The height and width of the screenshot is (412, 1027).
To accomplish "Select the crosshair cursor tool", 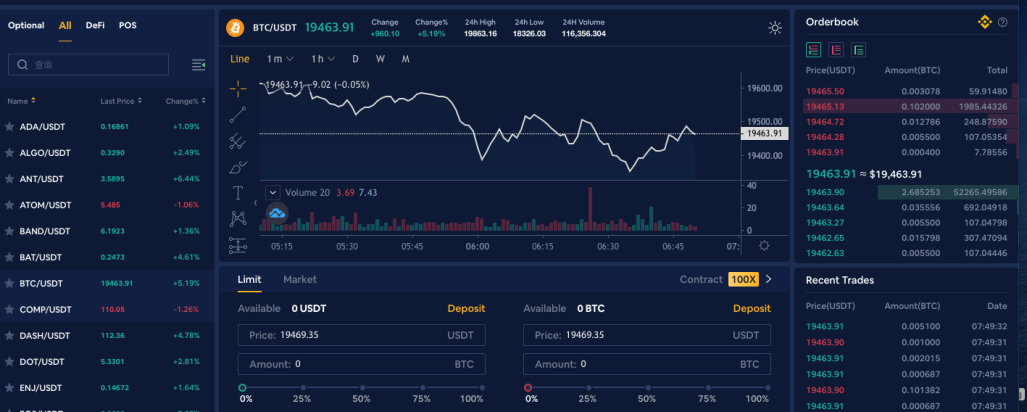I will [238, 88].
